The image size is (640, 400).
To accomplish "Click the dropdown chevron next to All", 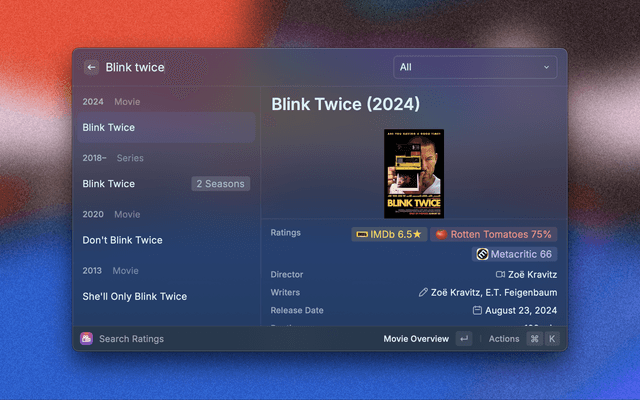I will tap(546, 67).
